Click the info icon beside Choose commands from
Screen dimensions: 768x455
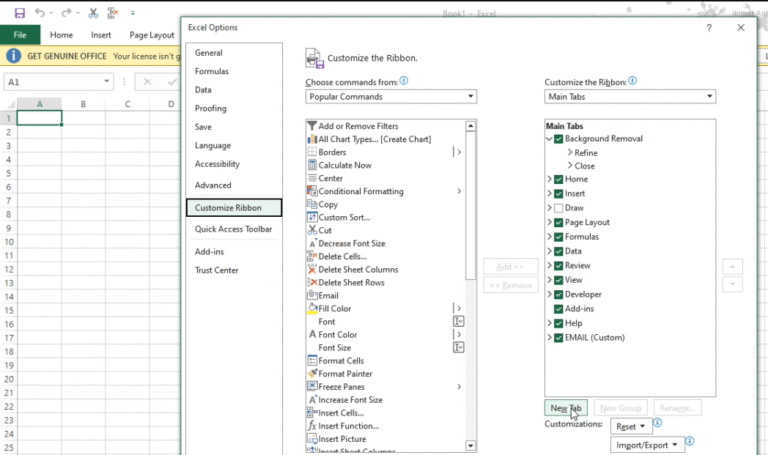pos(404,81)
